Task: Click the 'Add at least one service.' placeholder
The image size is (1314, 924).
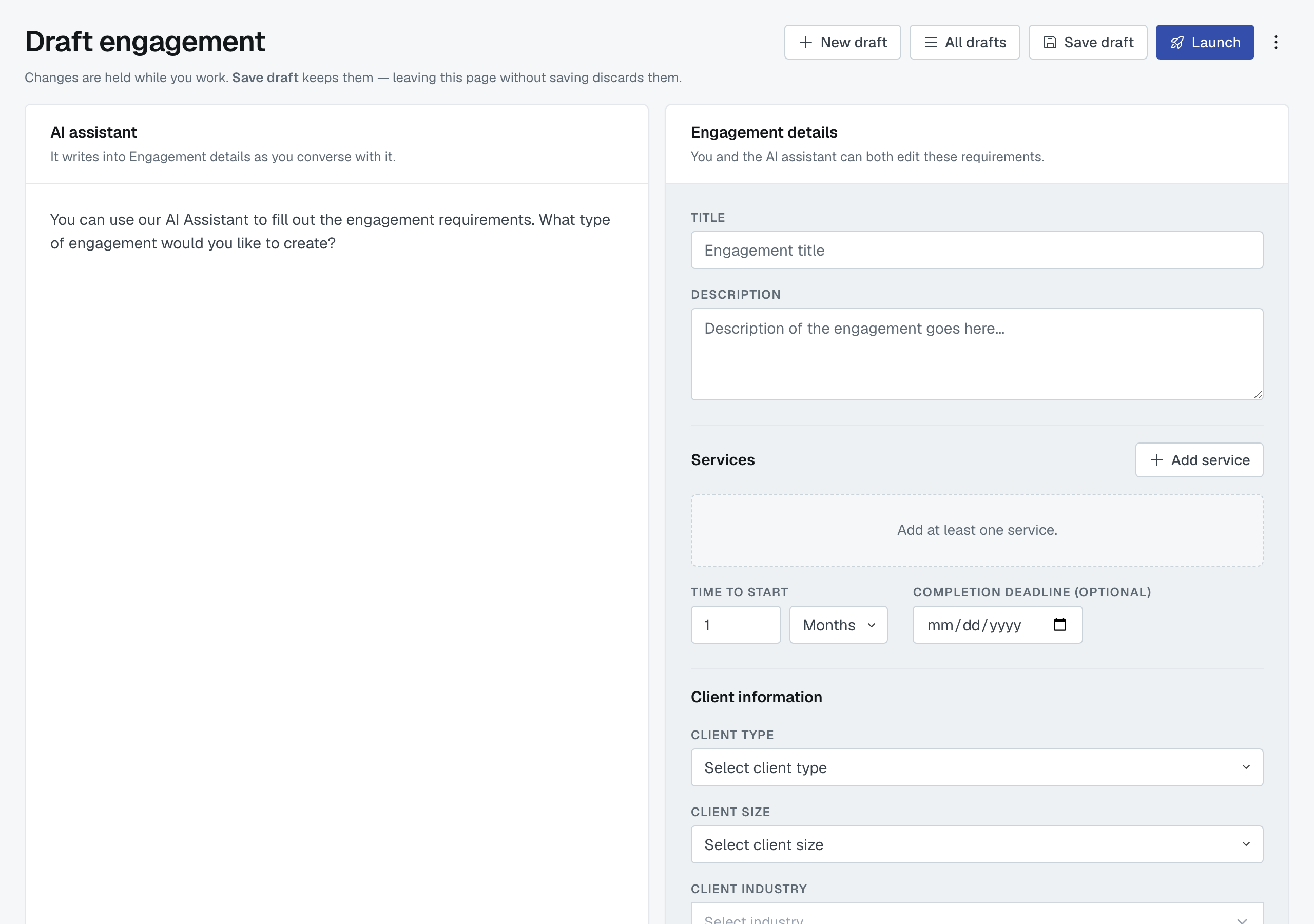Action: pyautogui.click(x=976, y=530)
